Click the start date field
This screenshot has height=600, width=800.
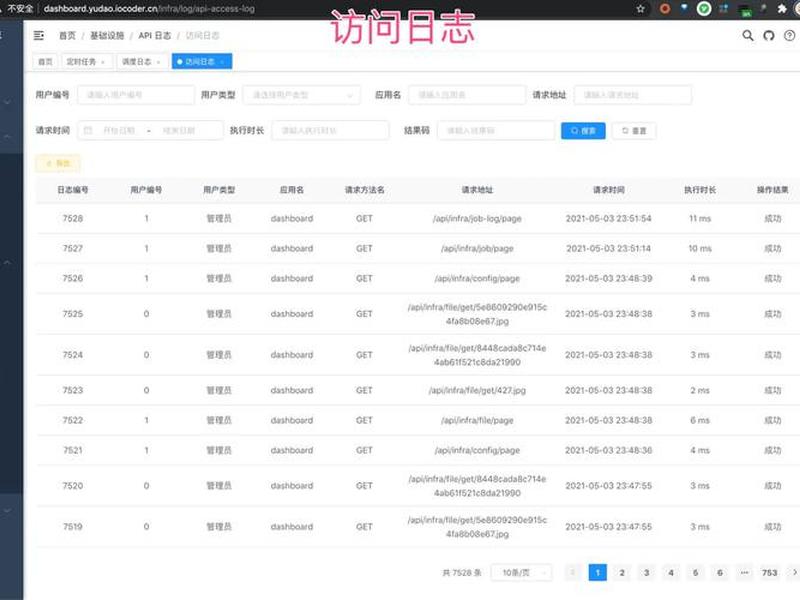119,131
